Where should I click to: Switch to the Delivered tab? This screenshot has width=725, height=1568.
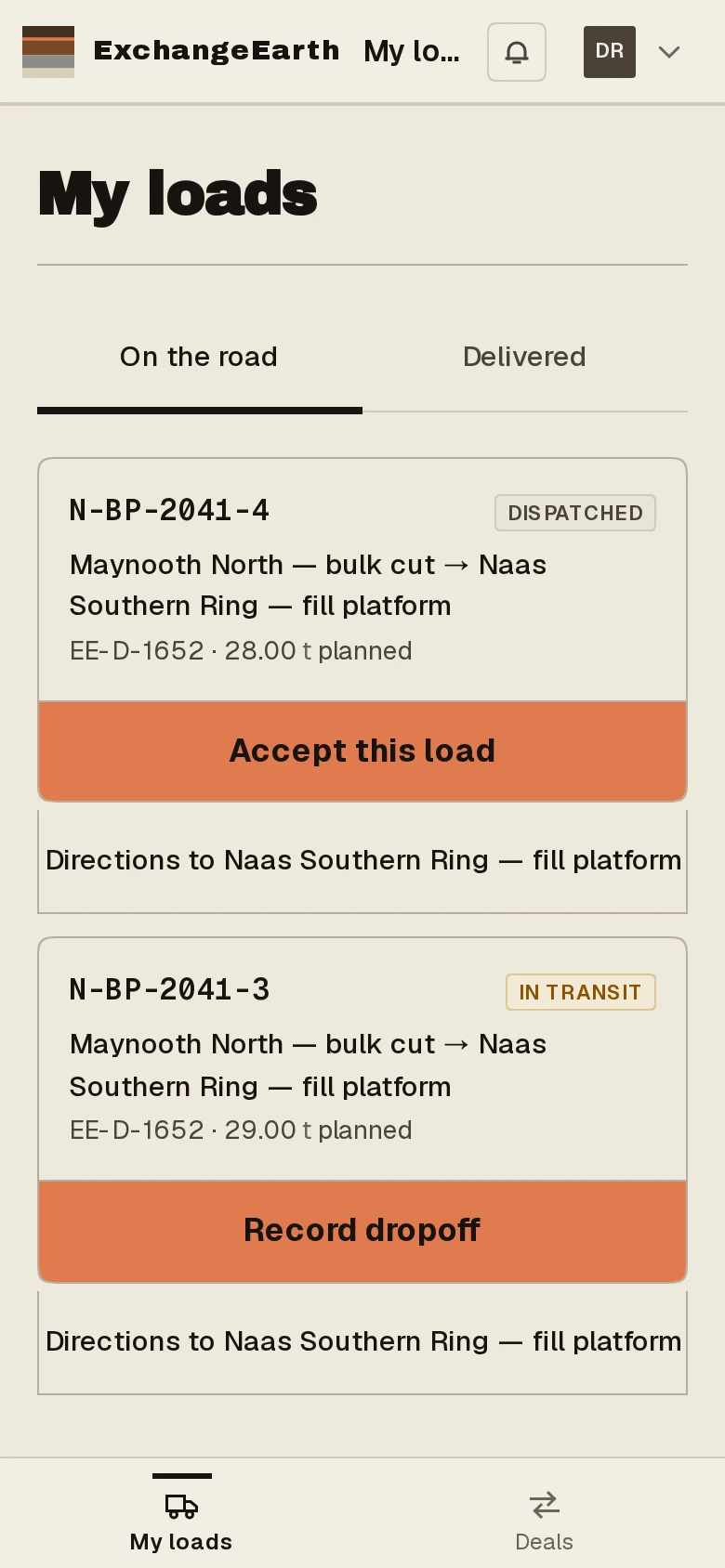(x=524, y=357)
